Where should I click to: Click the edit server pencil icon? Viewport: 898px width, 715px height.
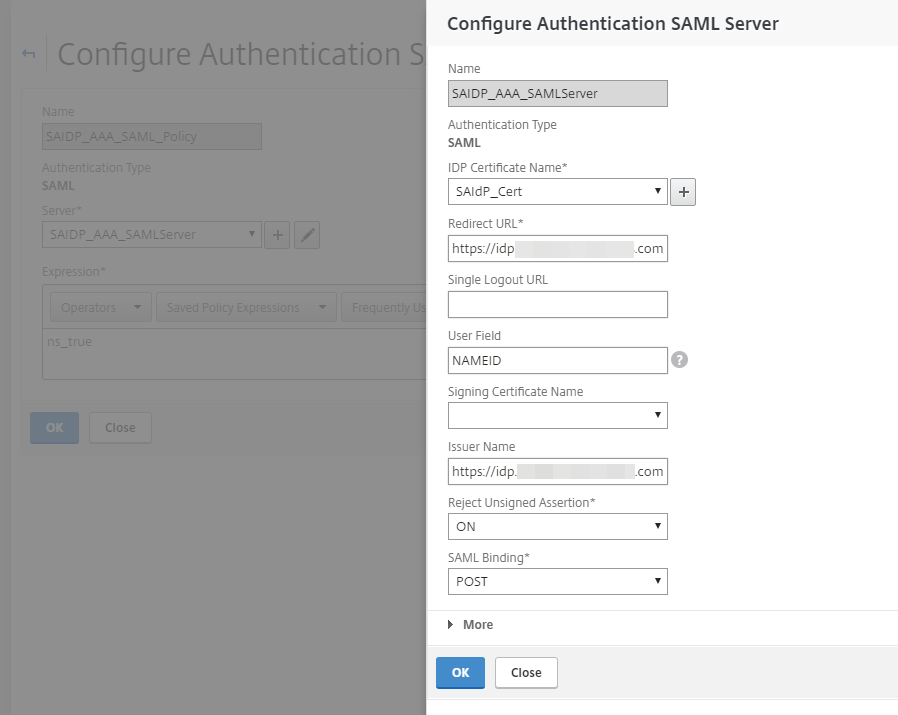click(307, 235)
